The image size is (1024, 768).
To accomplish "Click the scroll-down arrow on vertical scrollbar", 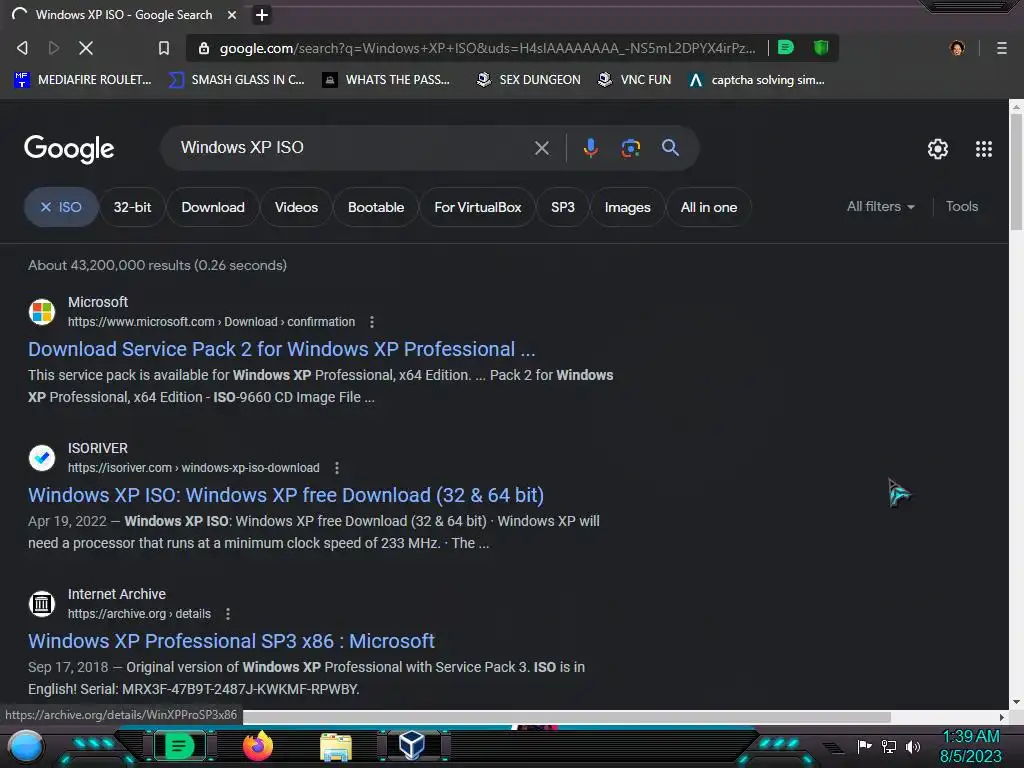I will 1016,703.
